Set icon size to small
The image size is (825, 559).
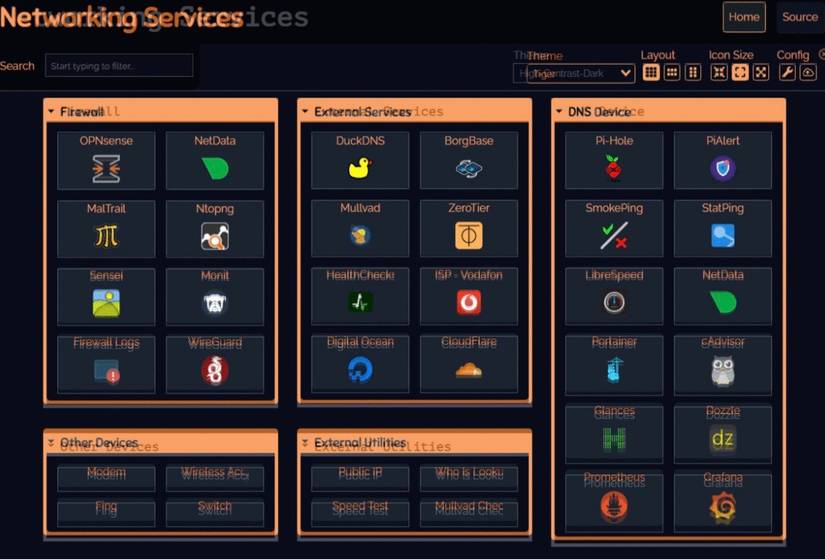(x=719, y=73)
